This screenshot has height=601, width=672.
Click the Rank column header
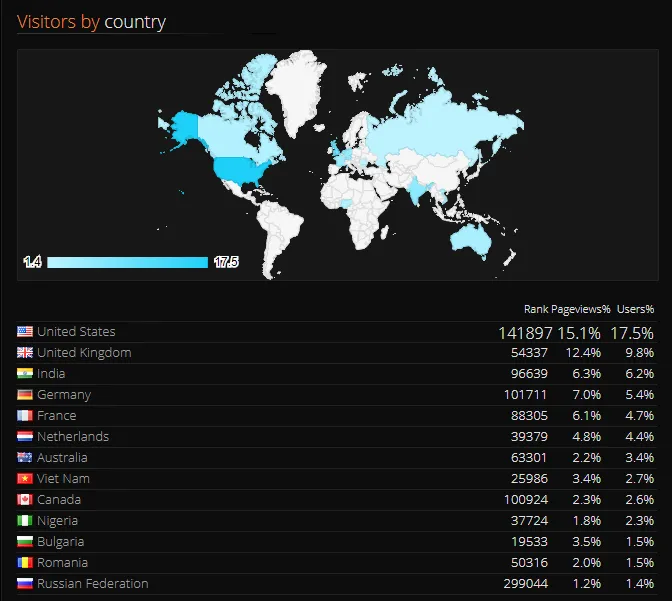pos(536,309)
